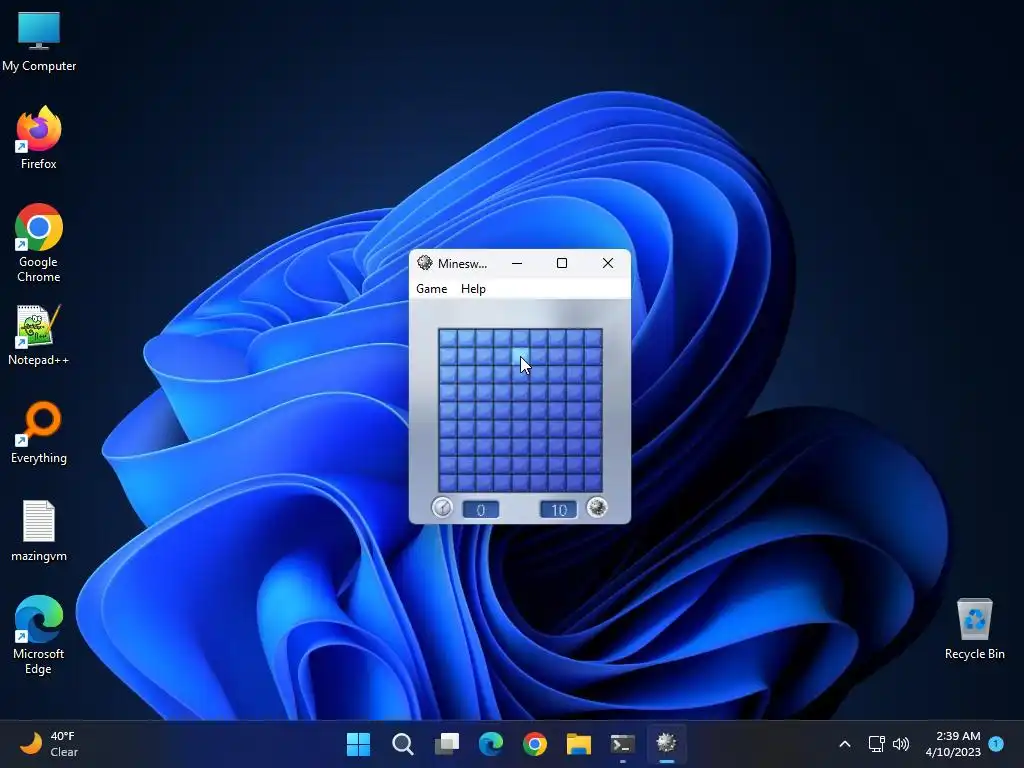Open the Help menu in Minesweeper
Viewport: 1024px width, 768px height.
(x=473, y=289)
